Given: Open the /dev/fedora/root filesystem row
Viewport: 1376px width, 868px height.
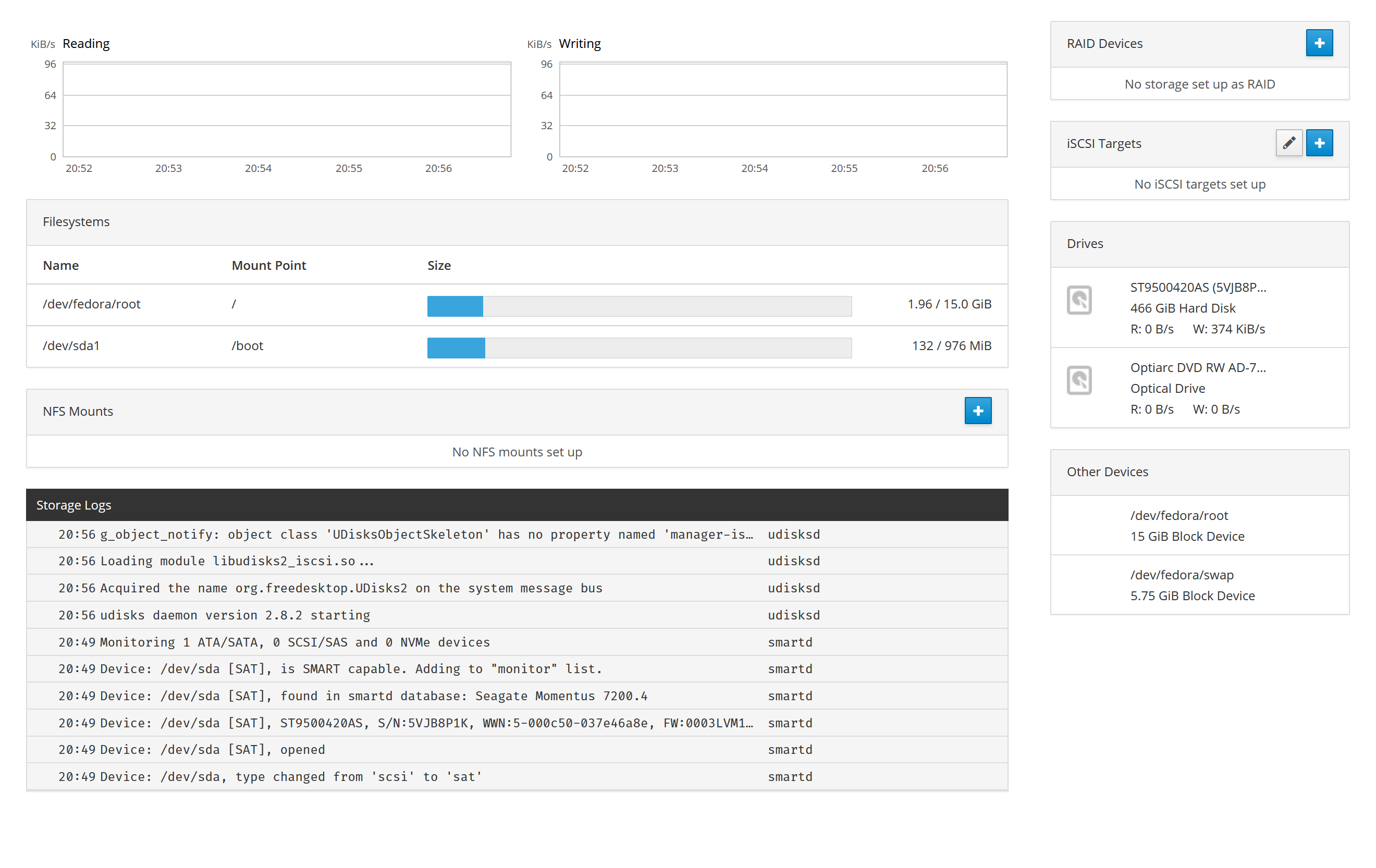Looking at the screenshot, I should [x=91, y=304].
